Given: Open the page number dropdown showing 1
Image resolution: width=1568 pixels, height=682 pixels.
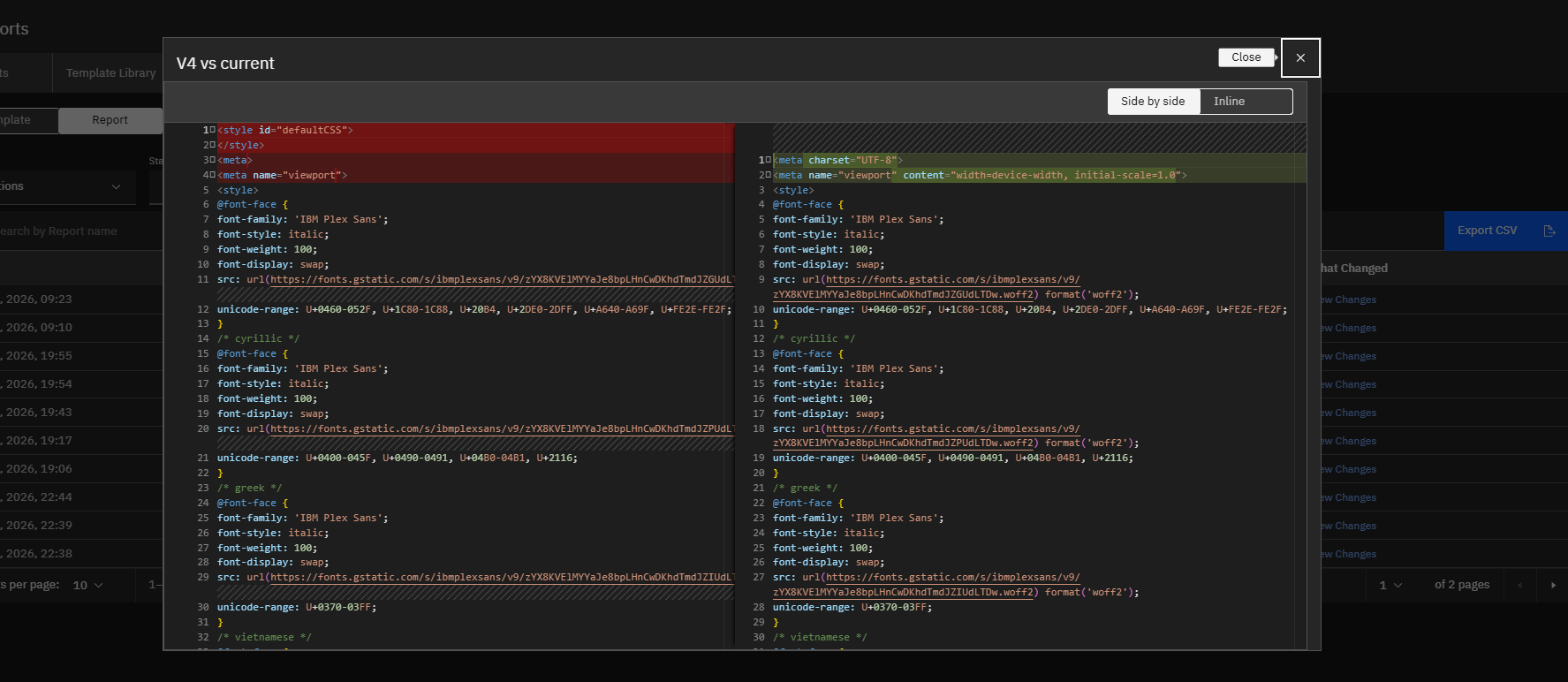Looking at the screenshot, I should point(1390,585).
